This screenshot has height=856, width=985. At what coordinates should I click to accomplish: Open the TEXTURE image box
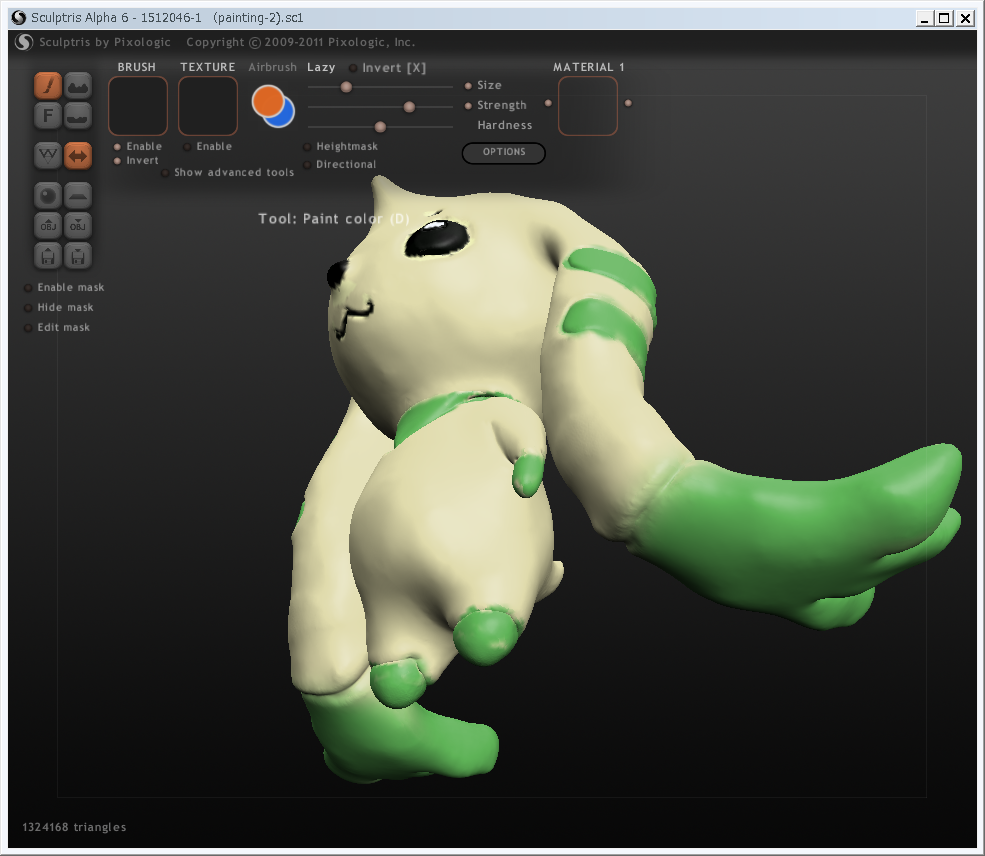208,106
